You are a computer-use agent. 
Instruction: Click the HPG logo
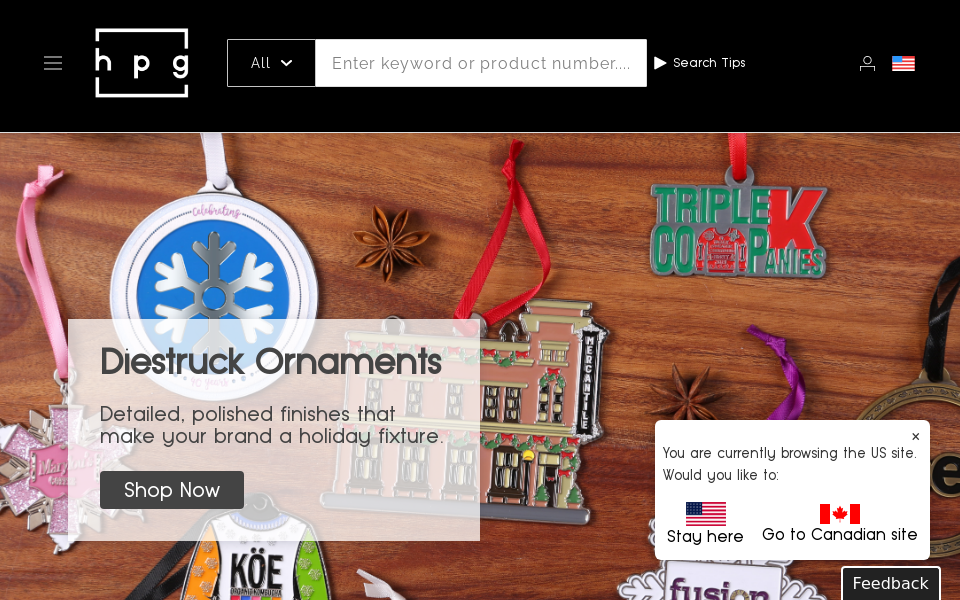pos(141,62)
